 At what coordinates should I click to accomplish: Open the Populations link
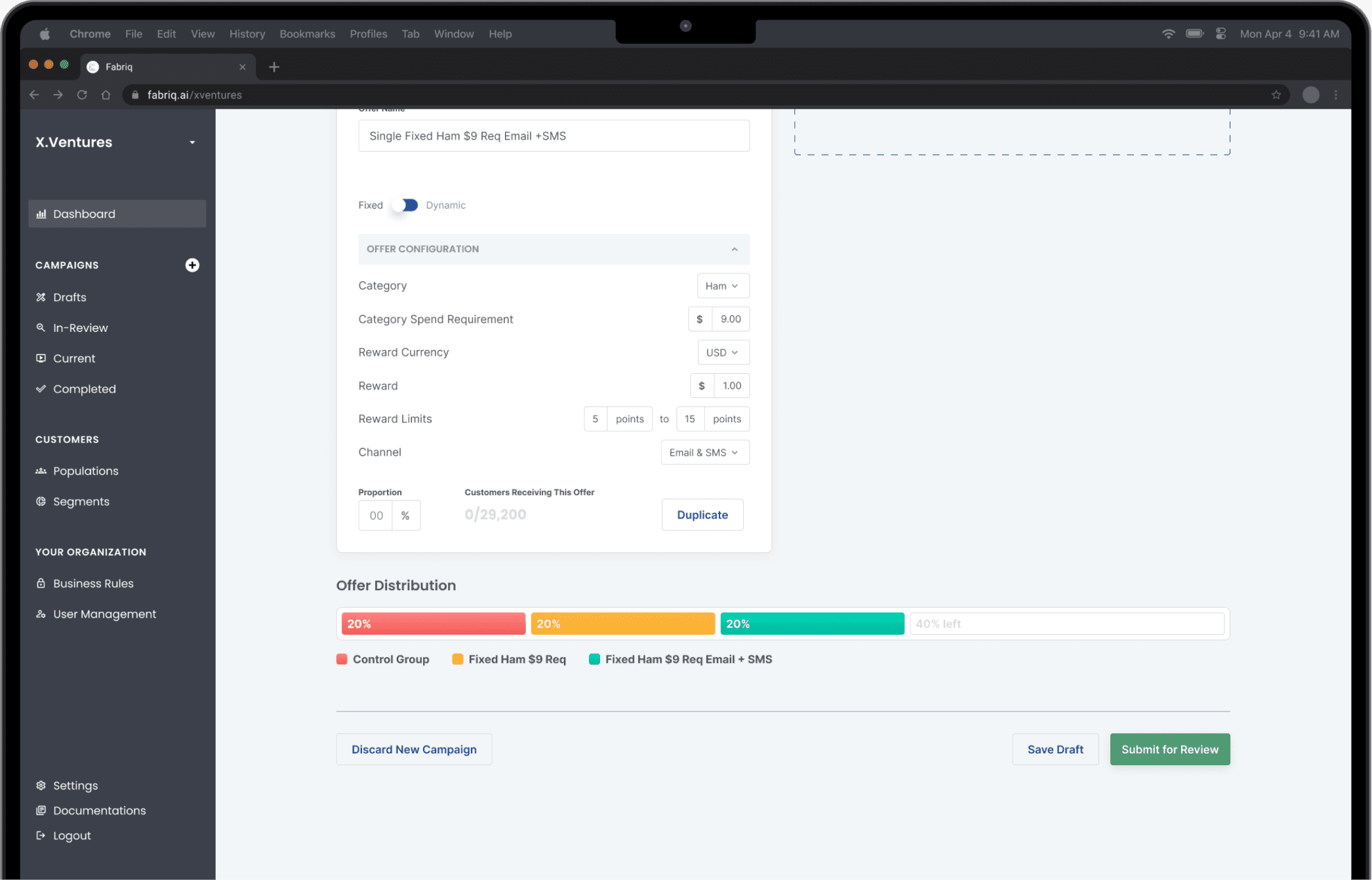(x=85, y=471)
